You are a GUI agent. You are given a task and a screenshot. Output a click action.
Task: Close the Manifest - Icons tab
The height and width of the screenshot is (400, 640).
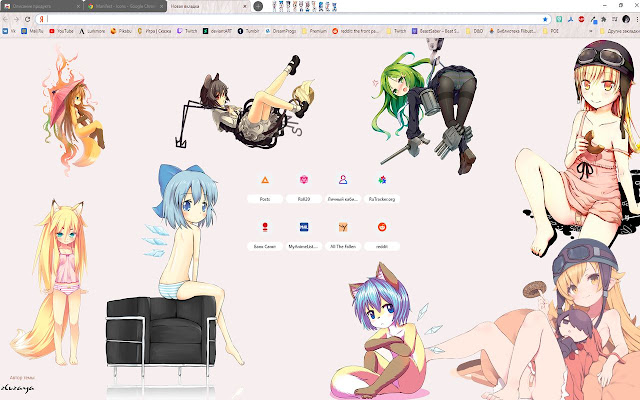click(x=162, y=6)
